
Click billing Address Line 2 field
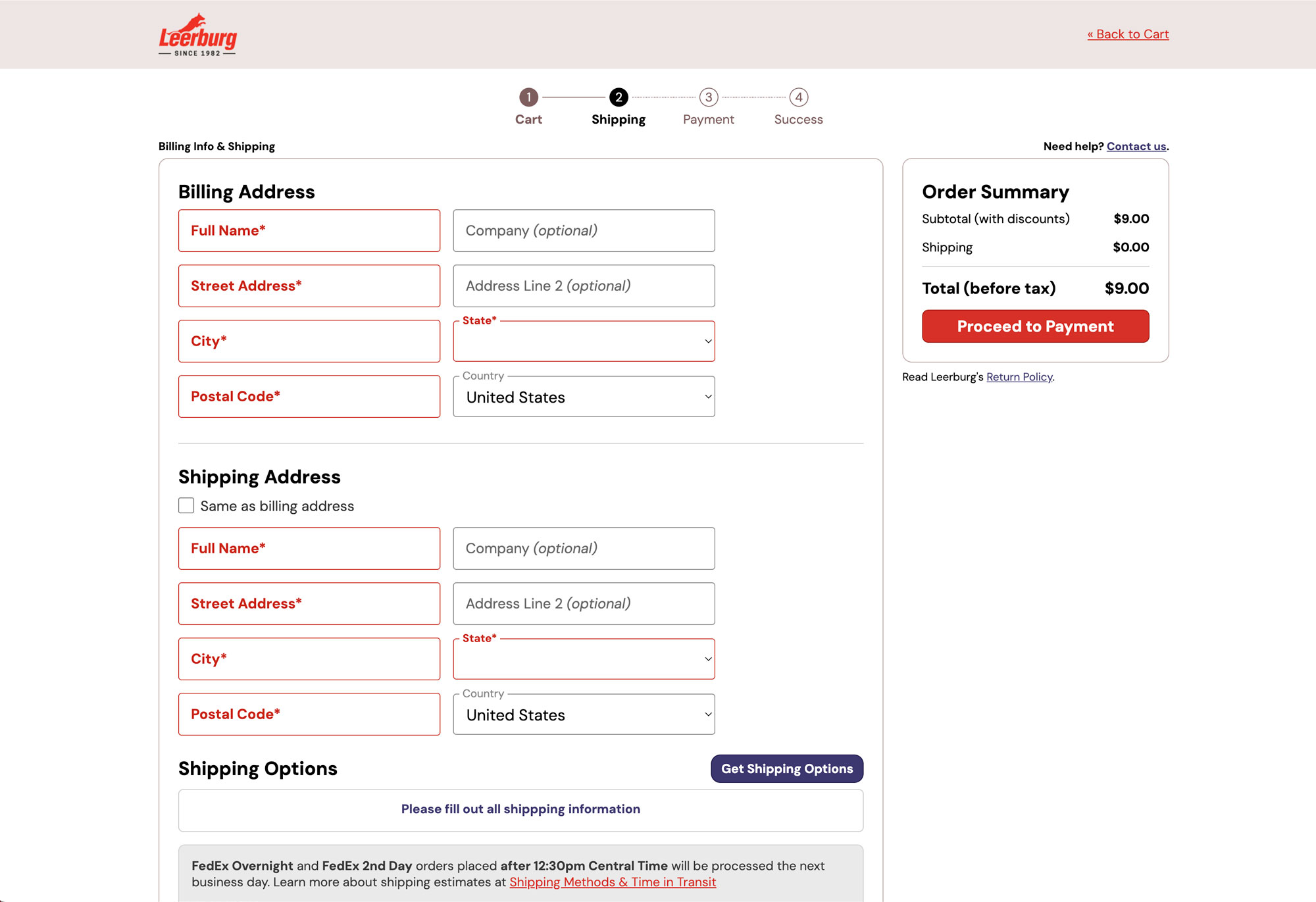click(x=584, y=286)
